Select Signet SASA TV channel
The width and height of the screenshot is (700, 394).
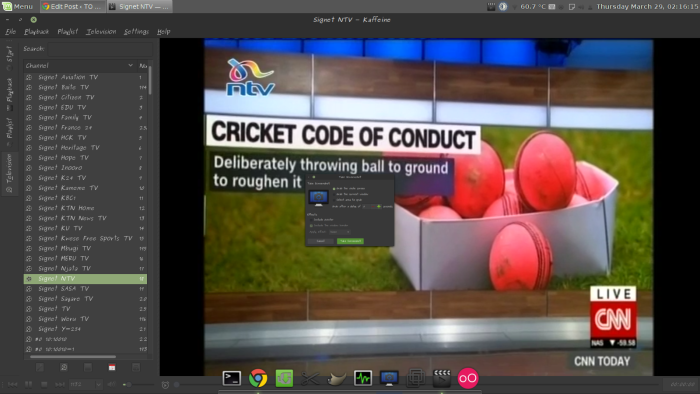[x=85, y=289]
